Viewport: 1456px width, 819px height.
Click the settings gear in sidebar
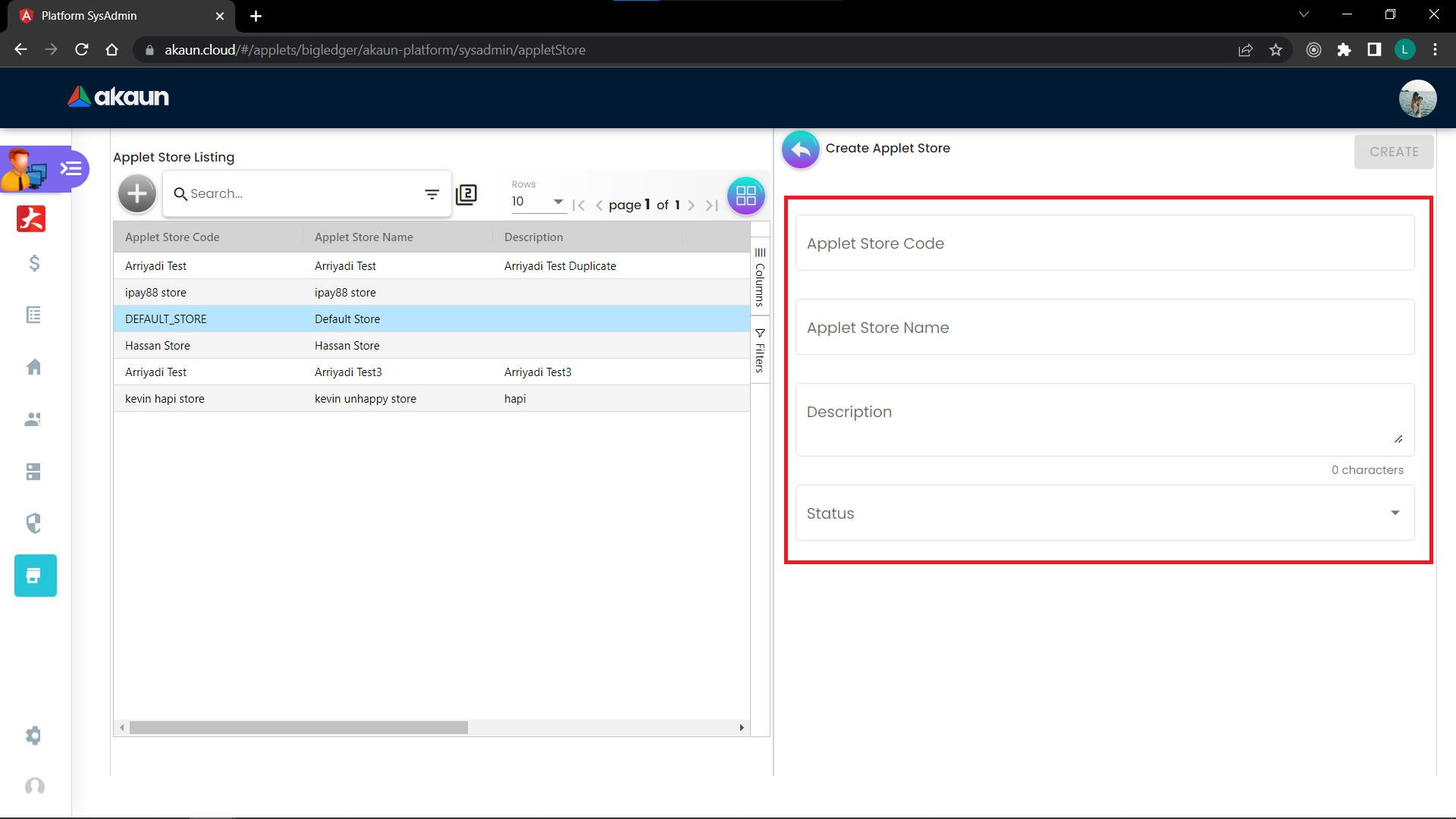pyautogui.click(x=34, y=736)
